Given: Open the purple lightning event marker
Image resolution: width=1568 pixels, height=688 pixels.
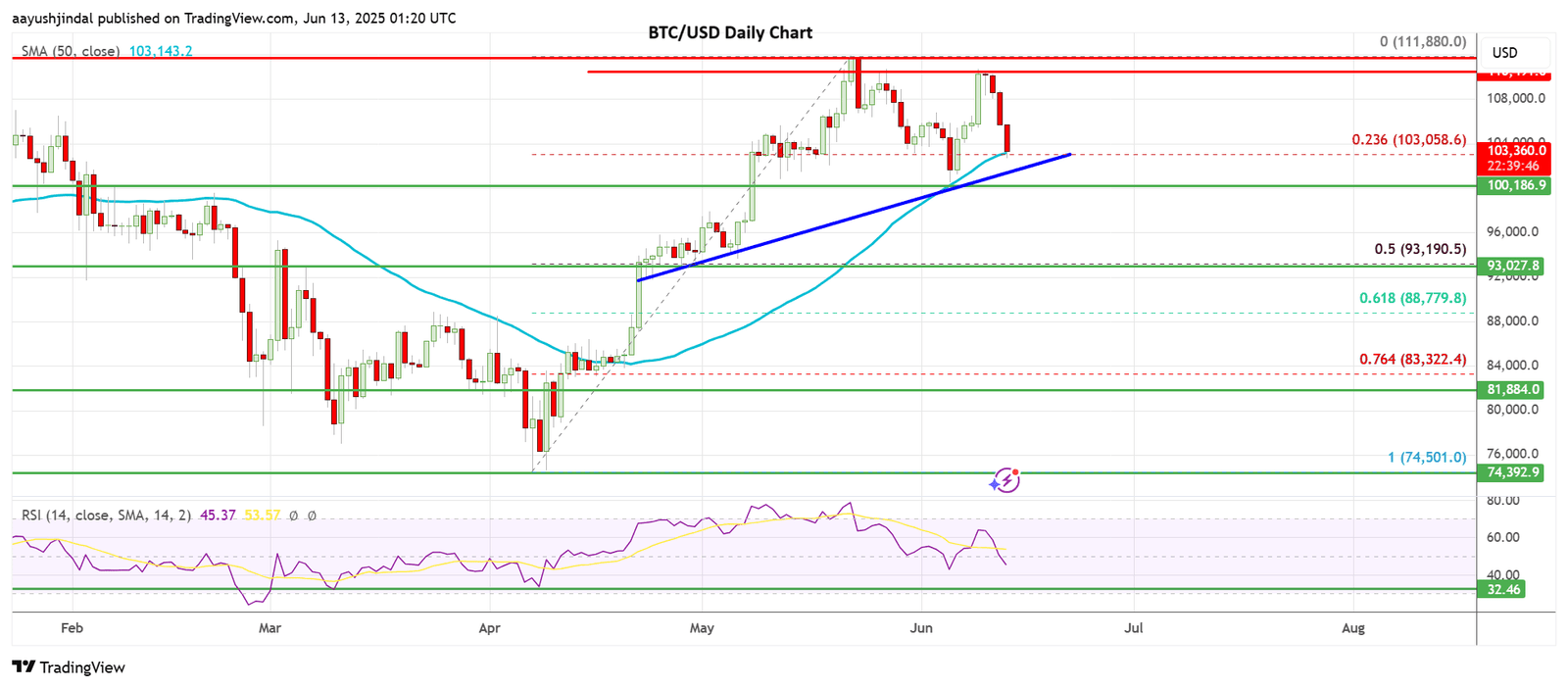Looking at the screenshot, I should [1004, 480].
